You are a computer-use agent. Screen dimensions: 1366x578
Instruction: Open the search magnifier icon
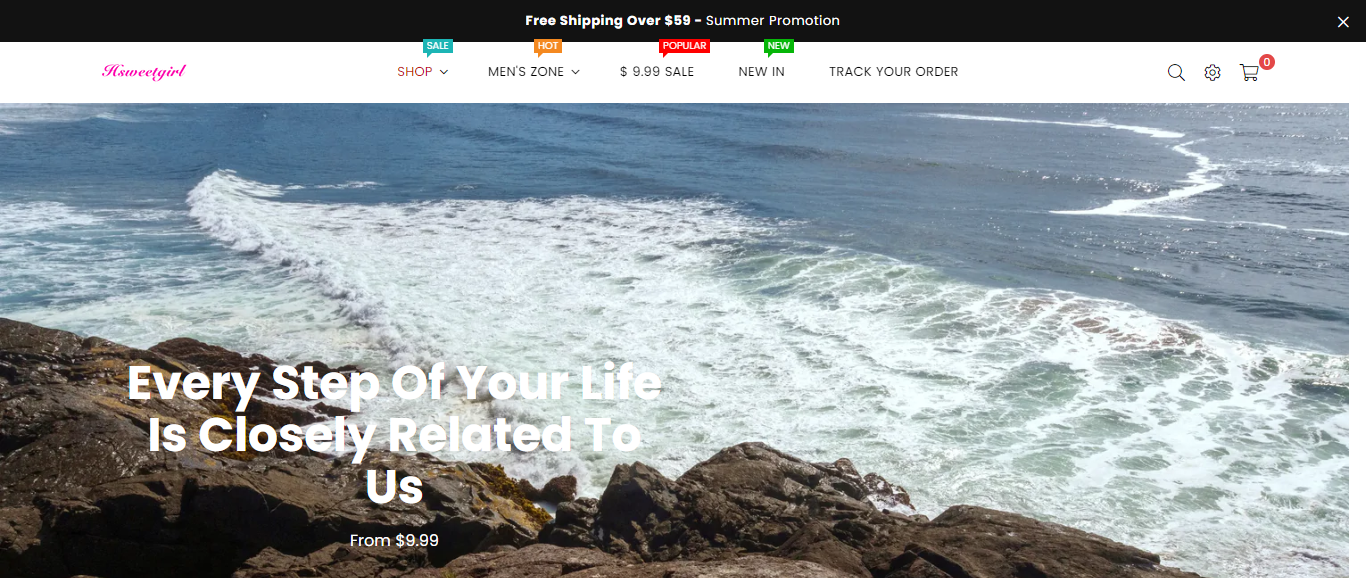pos(1176,72)
